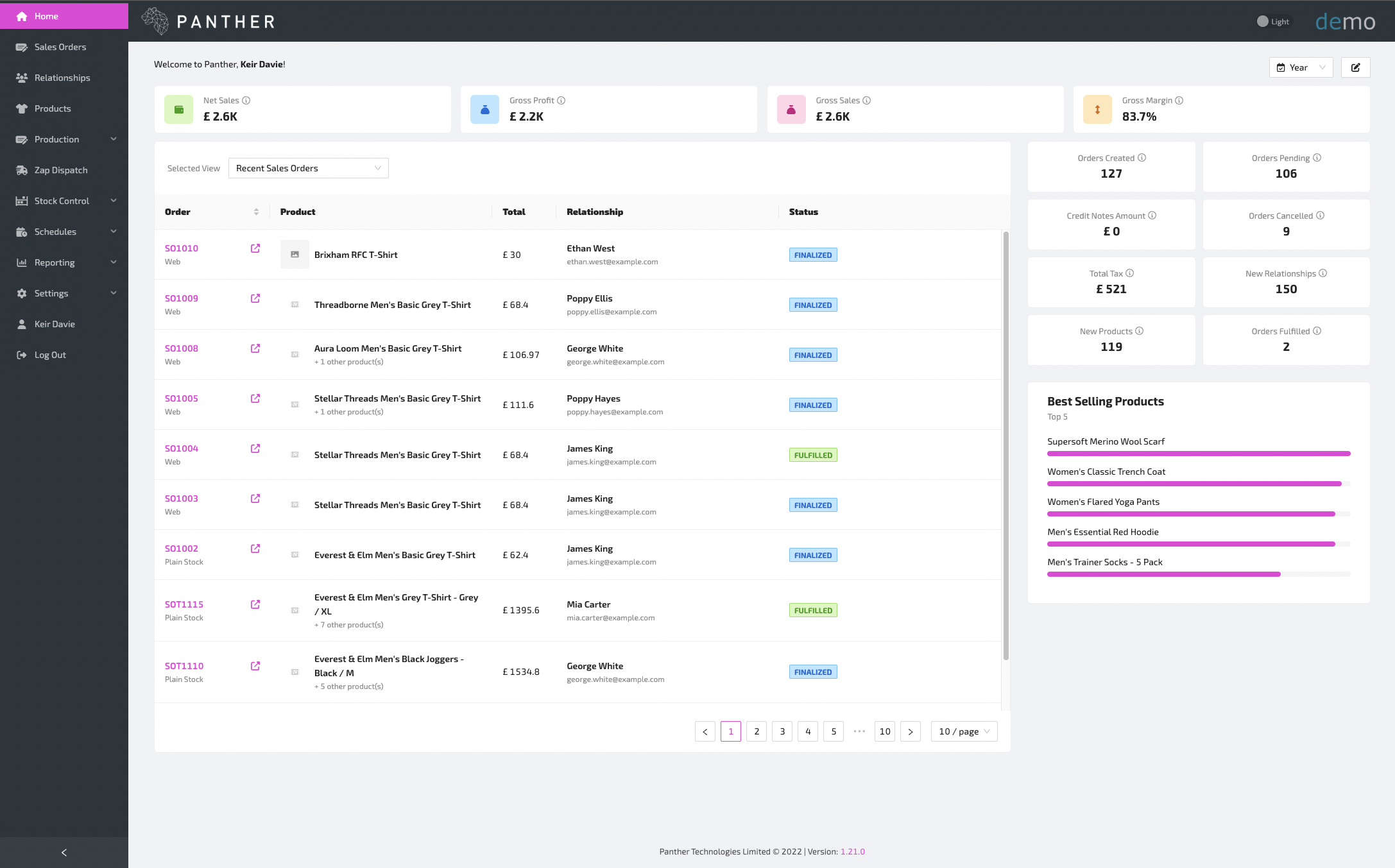Click the edit dashboard pencil icon
Image resolution: width=1395 pixels, height=868 pixels.
tap(1355, 67)
